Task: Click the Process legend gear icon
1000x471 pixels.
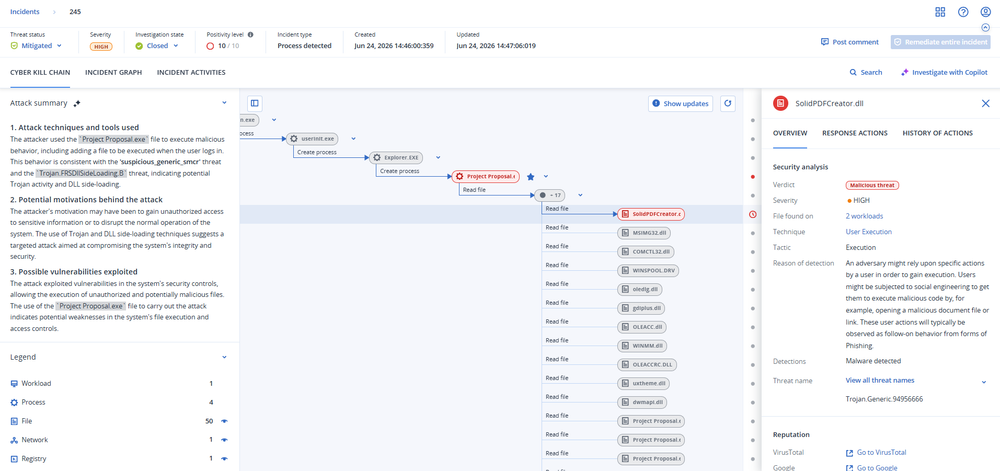Action: pyautogui.click(x=14, y=402)
